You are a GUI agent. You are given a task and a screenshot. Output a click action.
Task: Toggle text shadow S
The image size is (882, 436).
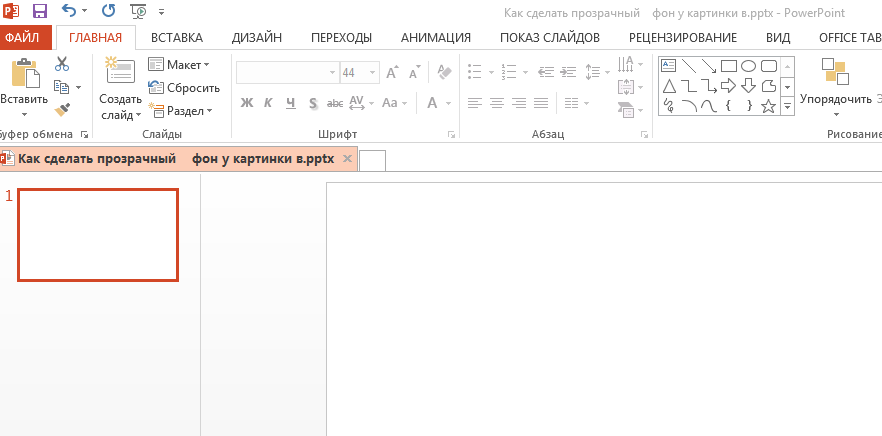click(313, 103)
